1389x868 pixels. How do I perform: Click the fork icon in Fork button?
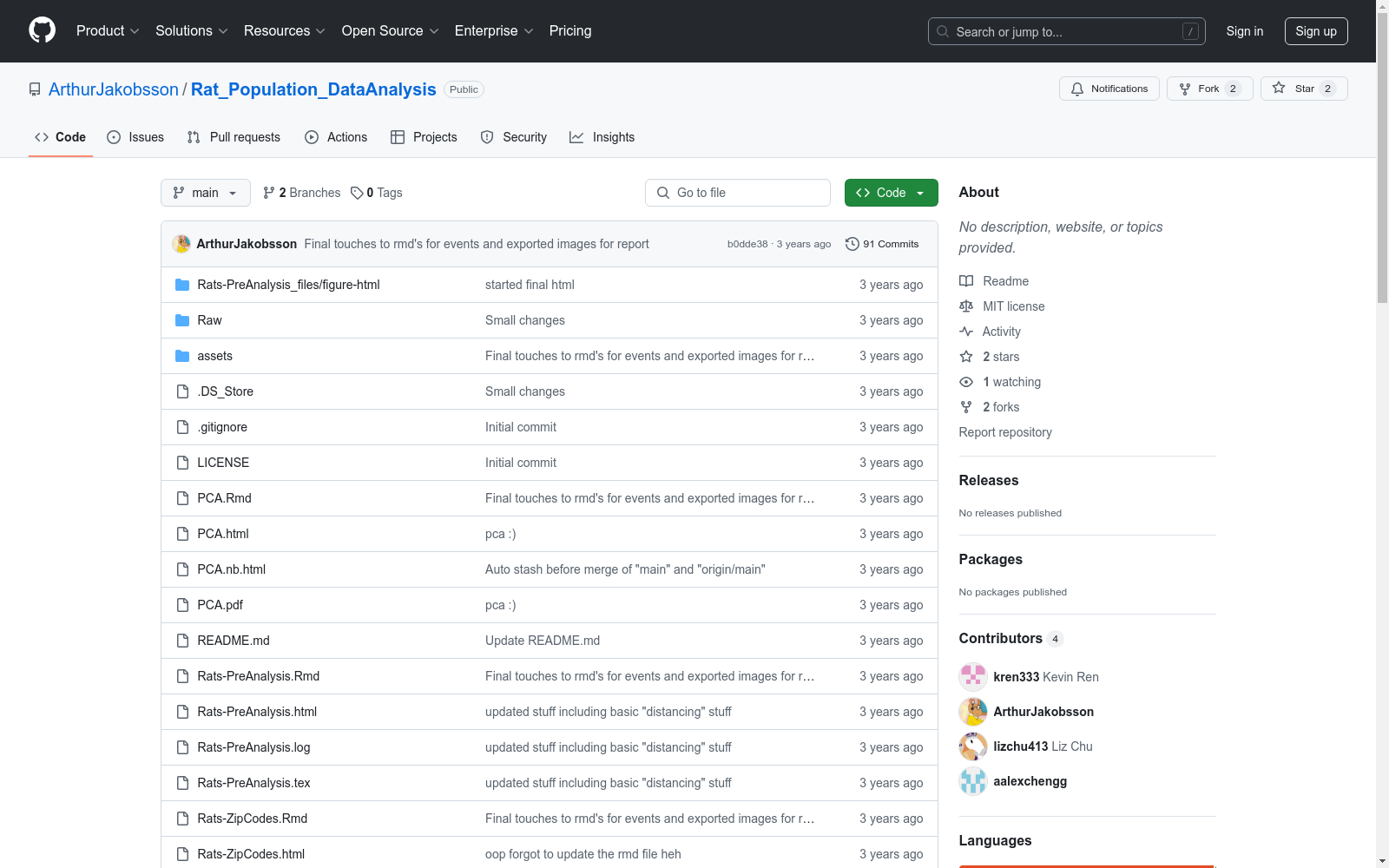pyautogui.click(x=1185, y=89)
